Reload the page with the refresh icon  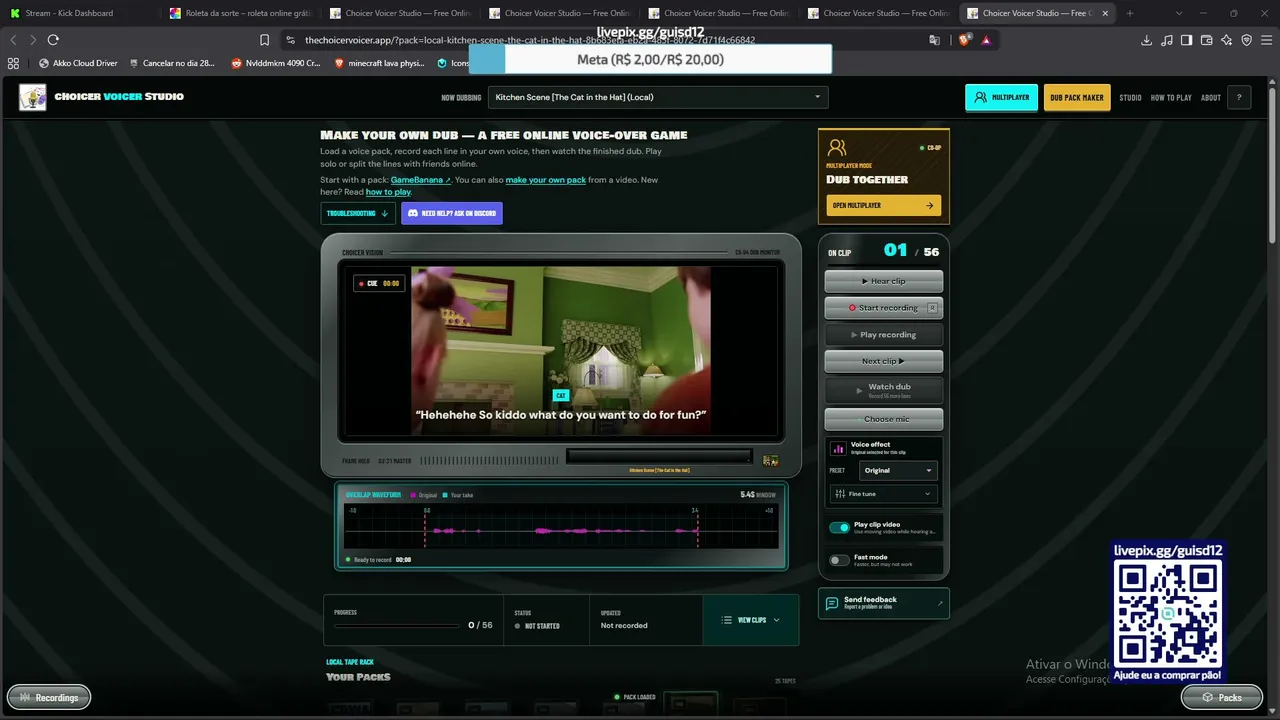point(53,40)
